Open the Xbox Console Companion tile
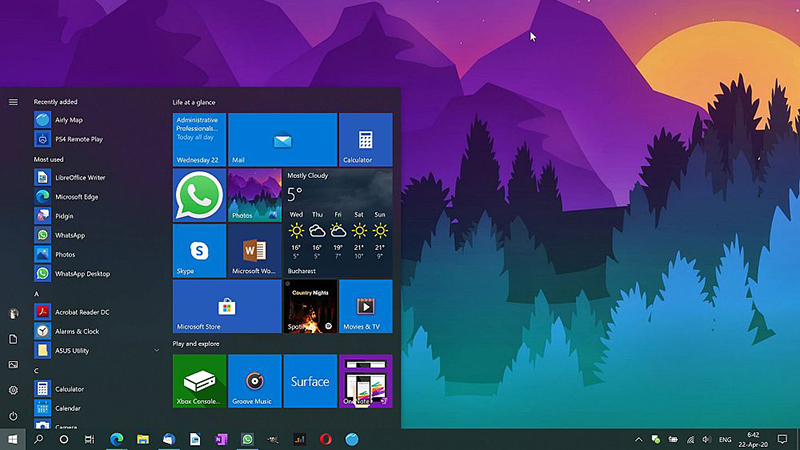Image resolution: width=800 pixels, height=450 pixels. tap(199, 381)
